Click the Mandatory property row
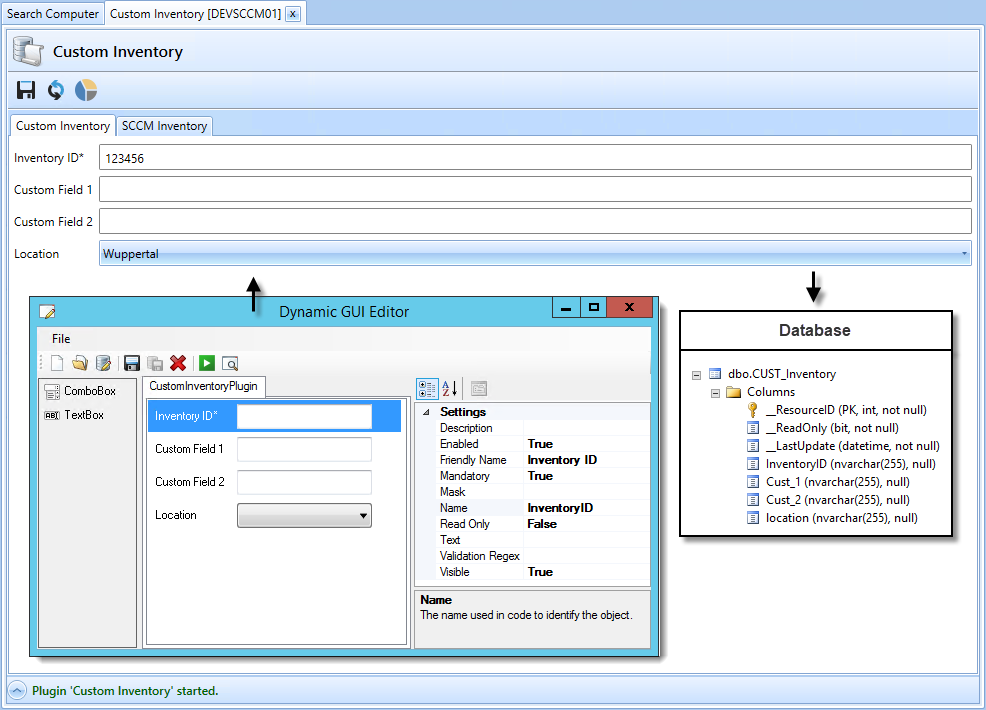This screenshot has width=986, height=710. pyautogui.click(x=543, y=476)
